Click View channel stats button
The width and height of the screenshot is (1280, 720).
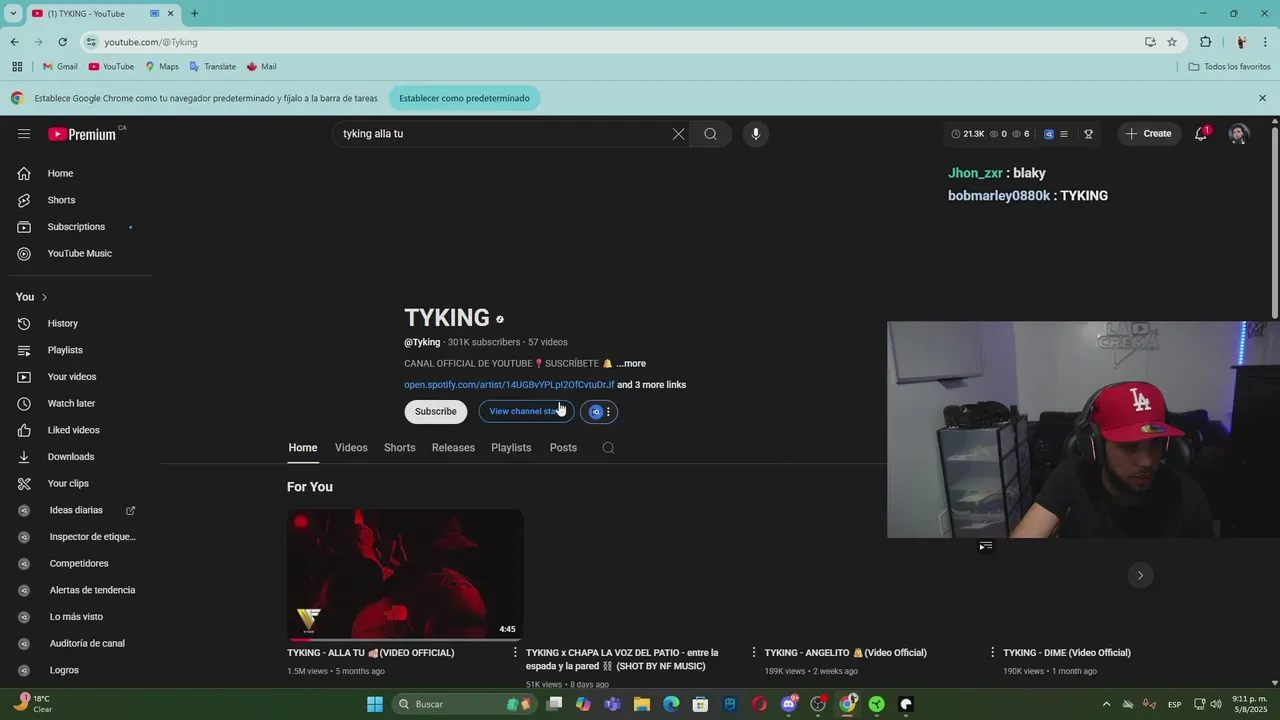[526, 412]
